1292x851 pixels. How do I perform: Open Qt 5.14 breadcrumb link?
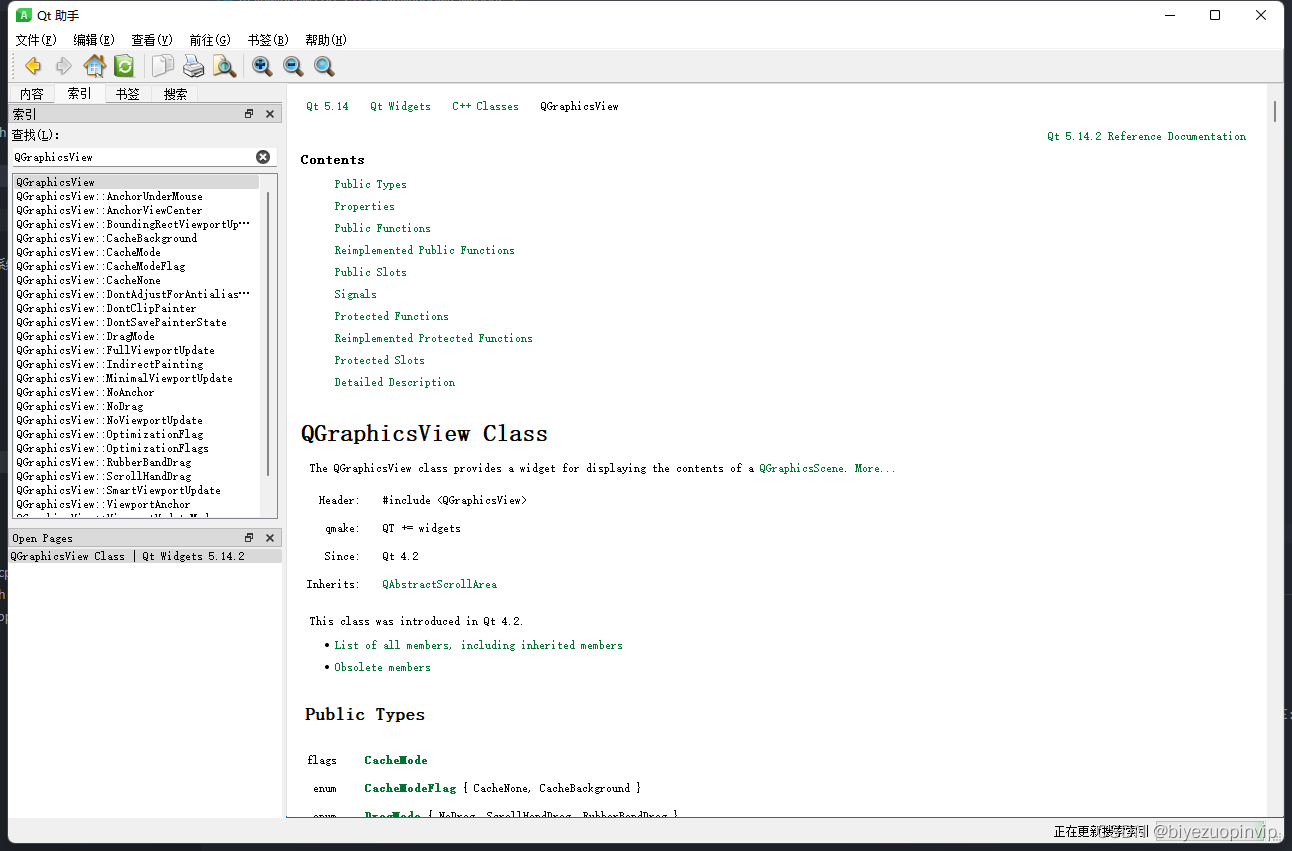tap(327, 106)
